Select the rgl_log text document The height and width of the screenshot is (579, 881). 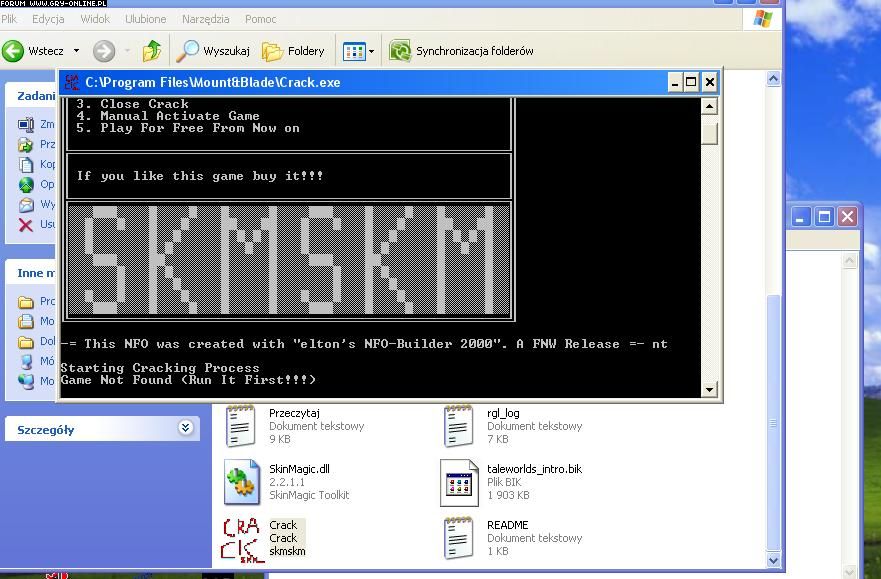pyautogui.click(x=459, y=426)
